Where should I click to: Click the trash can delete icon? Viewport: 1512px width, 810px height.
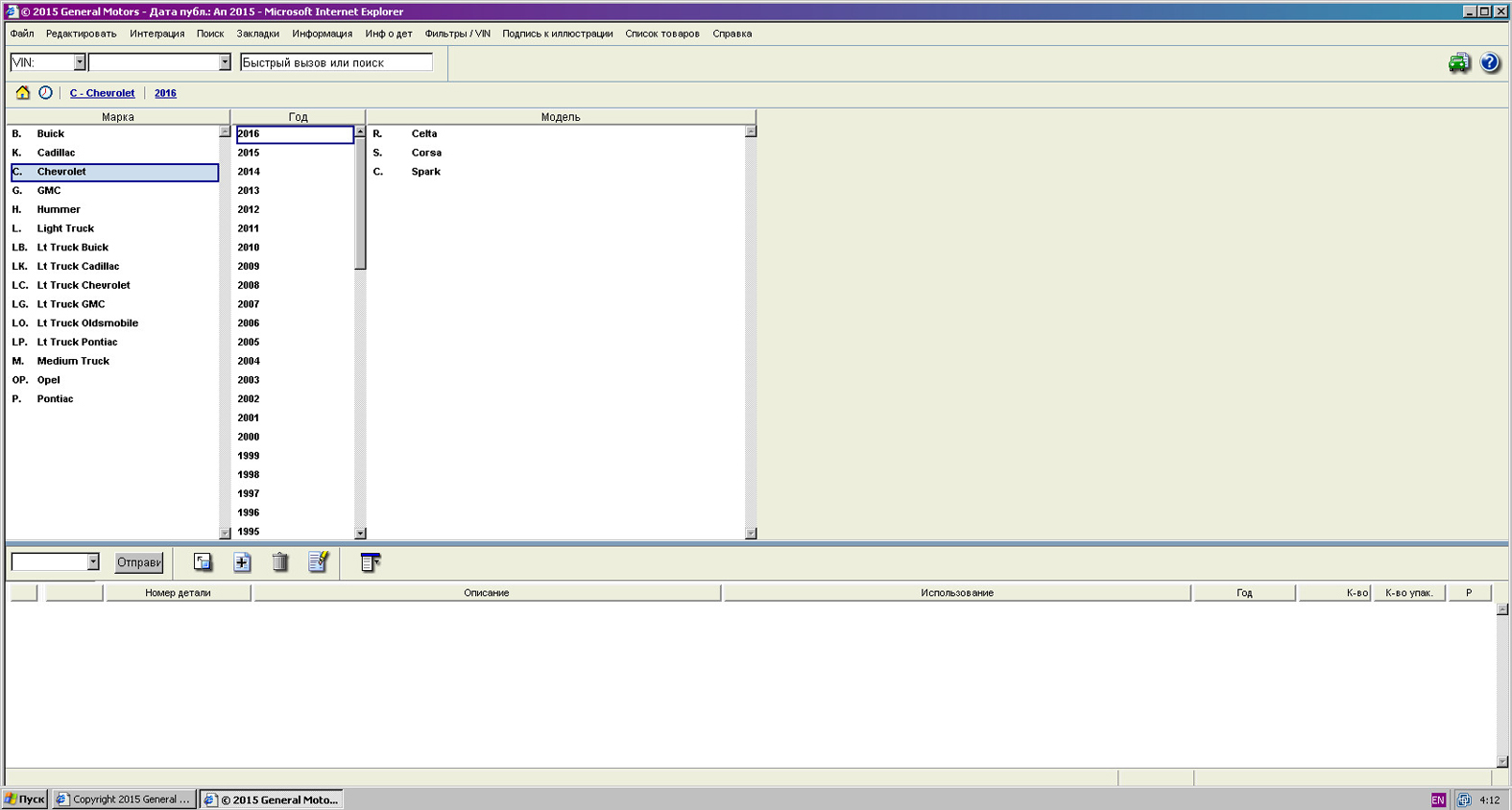280,562
